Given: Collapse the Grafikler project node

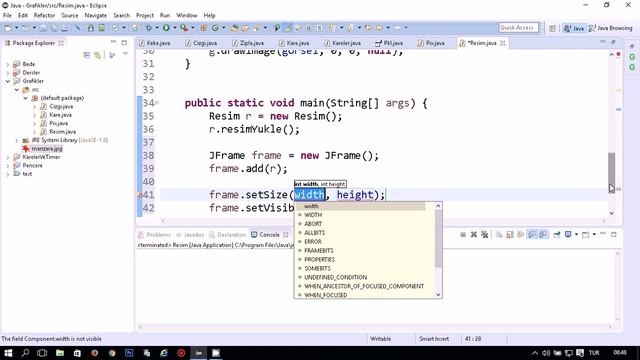Looking at the screenshot, I should (x=7, y=81).
